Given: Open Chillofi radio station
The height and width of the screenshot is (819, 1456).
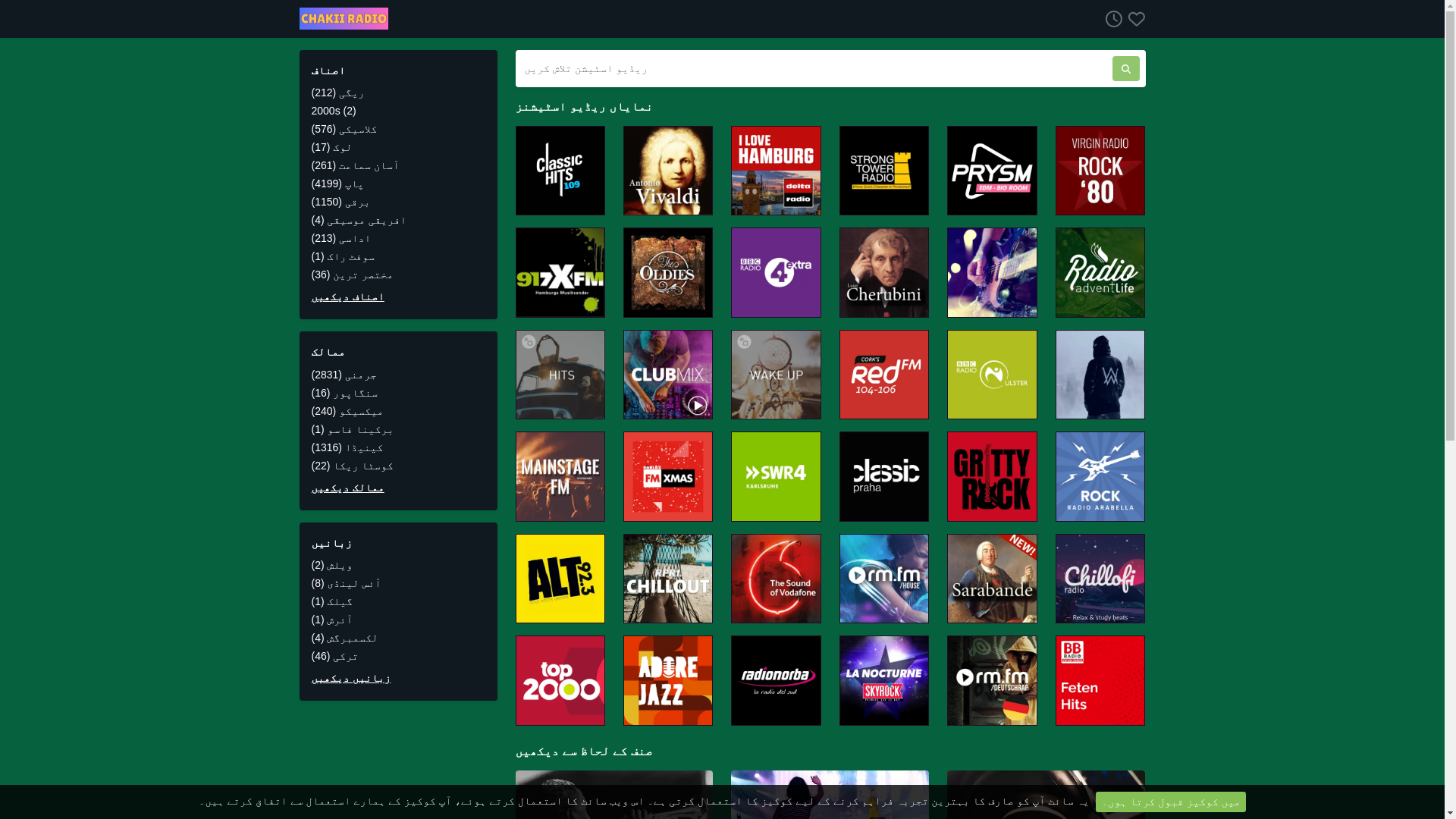Looking at the screenshot, I should coord(1100,579).
